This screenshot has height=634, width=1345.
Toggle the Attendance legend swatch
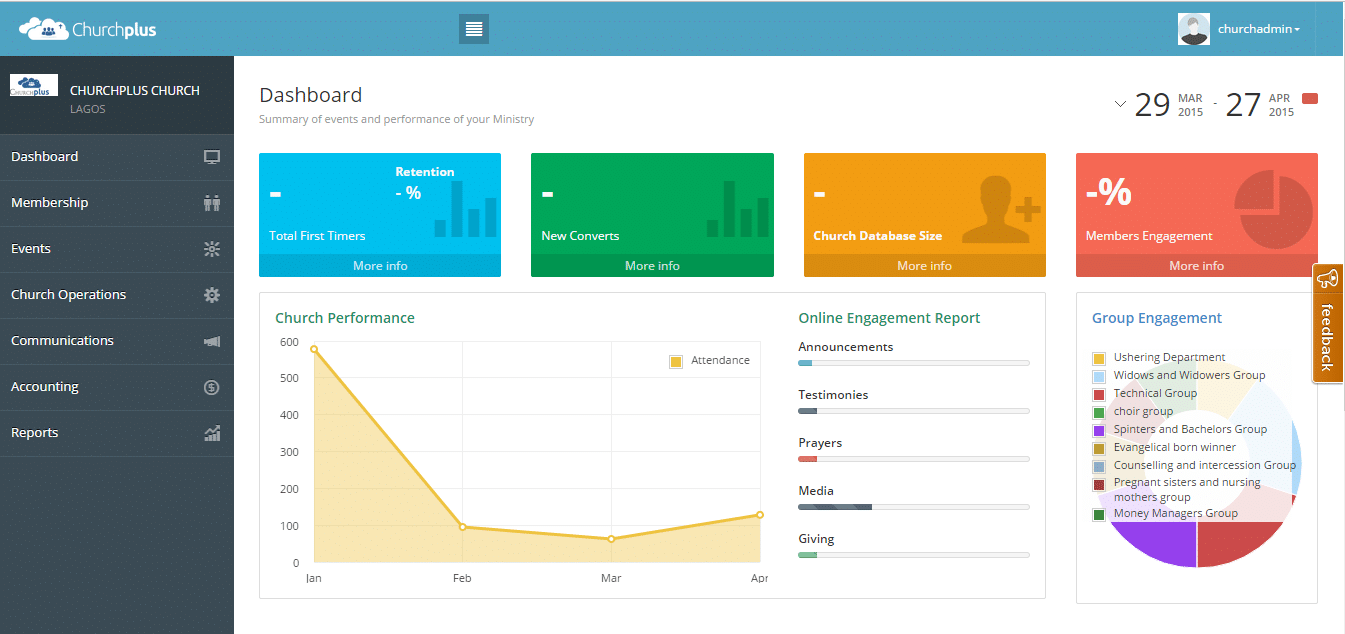pyautogui.click(x=676, y=361)
